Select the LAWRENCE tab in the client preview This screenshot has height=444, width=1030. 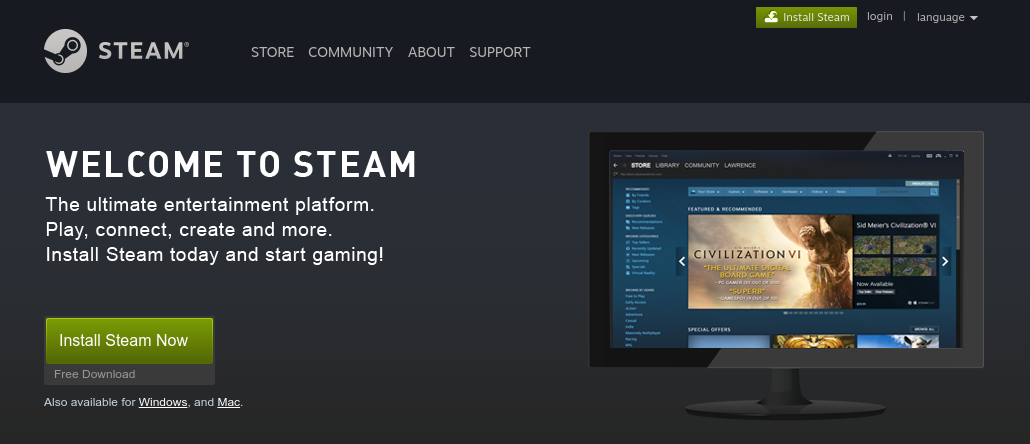tap(740, 165)
